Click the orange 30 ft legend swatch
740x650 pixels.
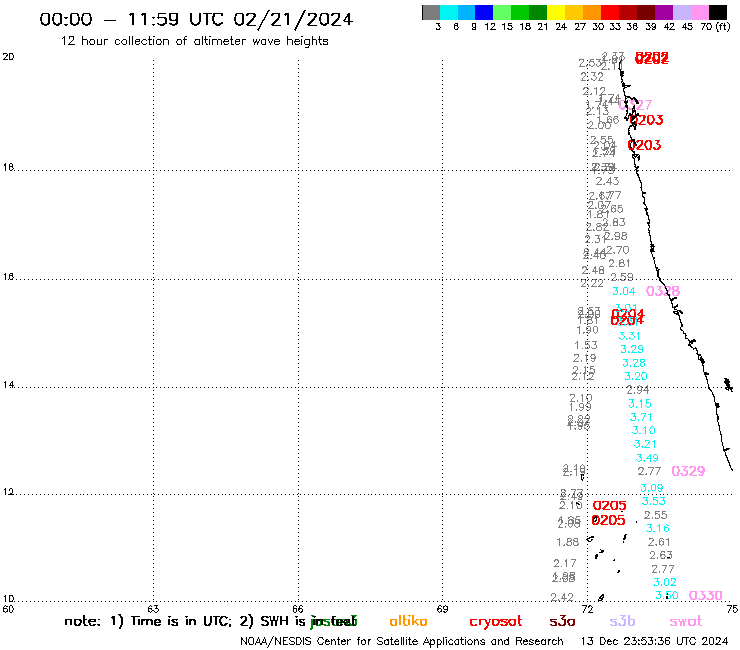coord(592,12)
